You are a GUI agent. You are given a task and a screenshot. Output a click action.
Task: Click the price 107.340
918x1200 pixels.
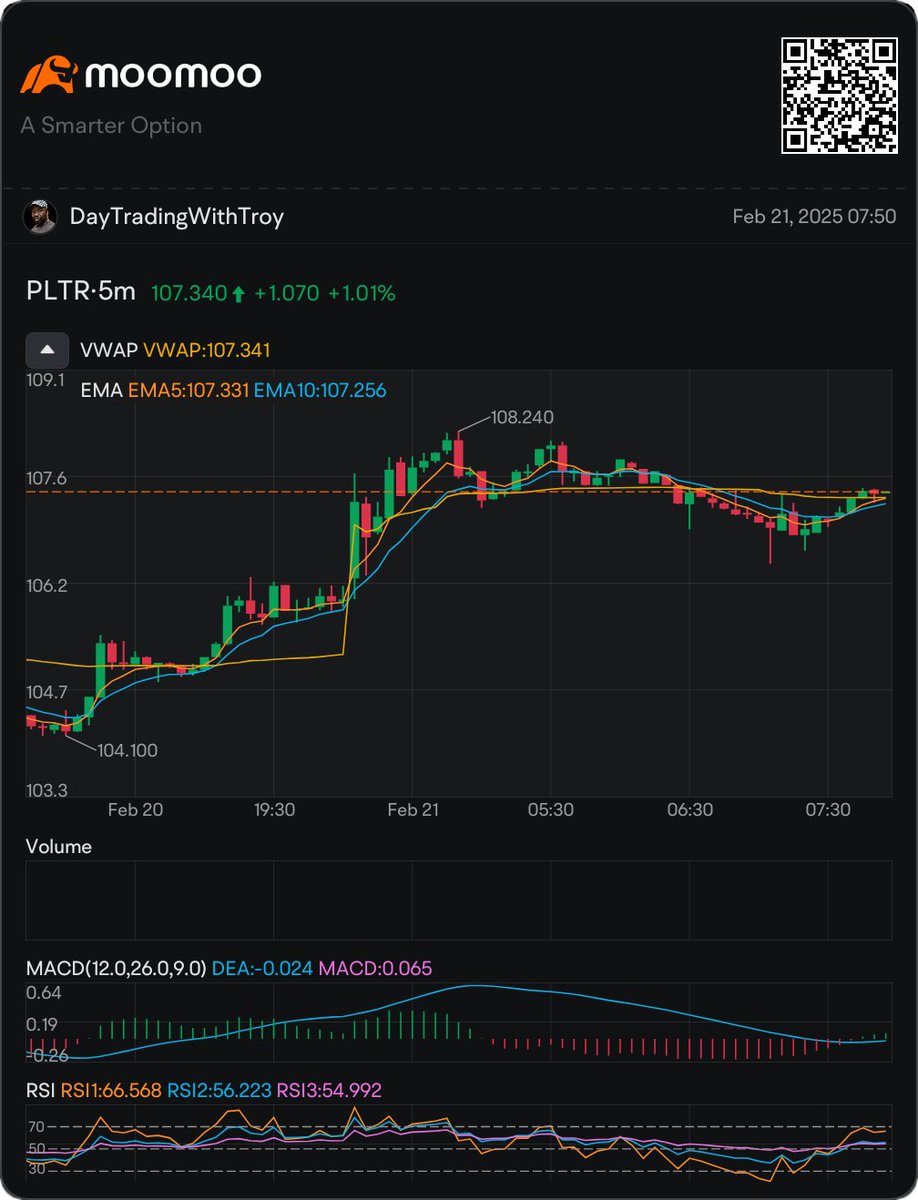(x=188, y=294)
